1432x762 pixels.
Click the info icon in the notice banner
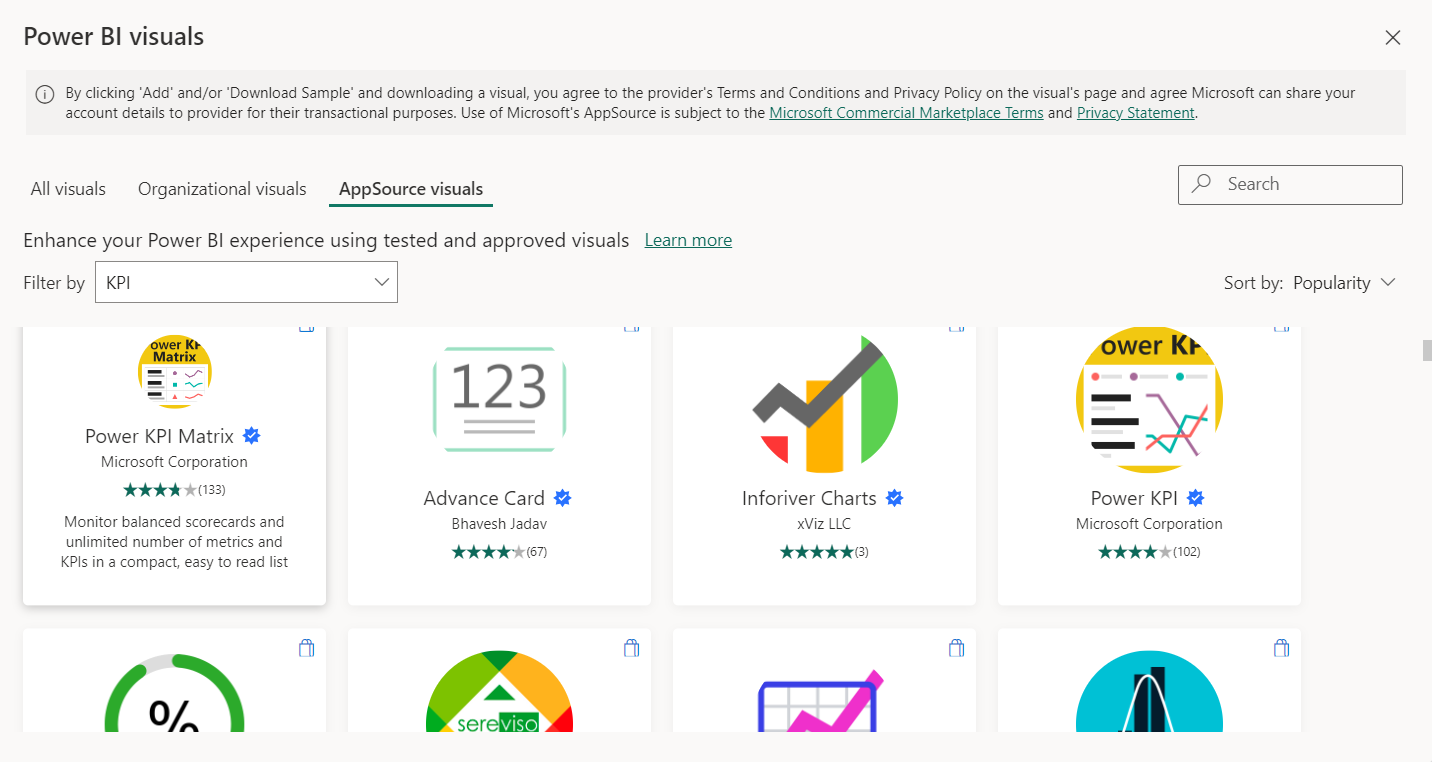pos(45,95)
